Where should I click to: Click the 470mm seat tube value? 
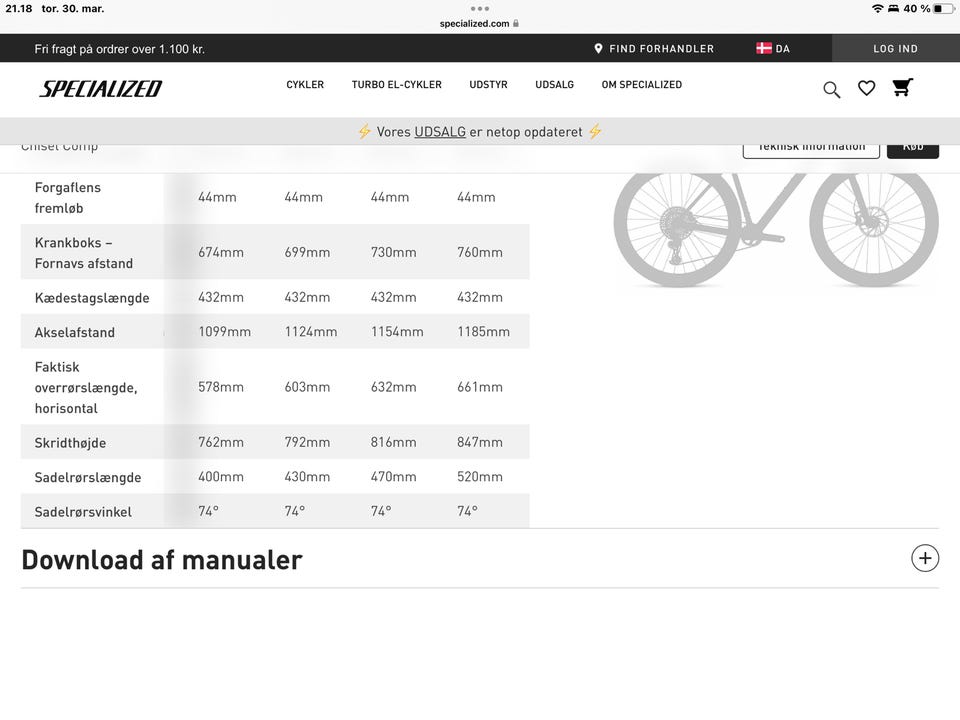pos(394,477)
